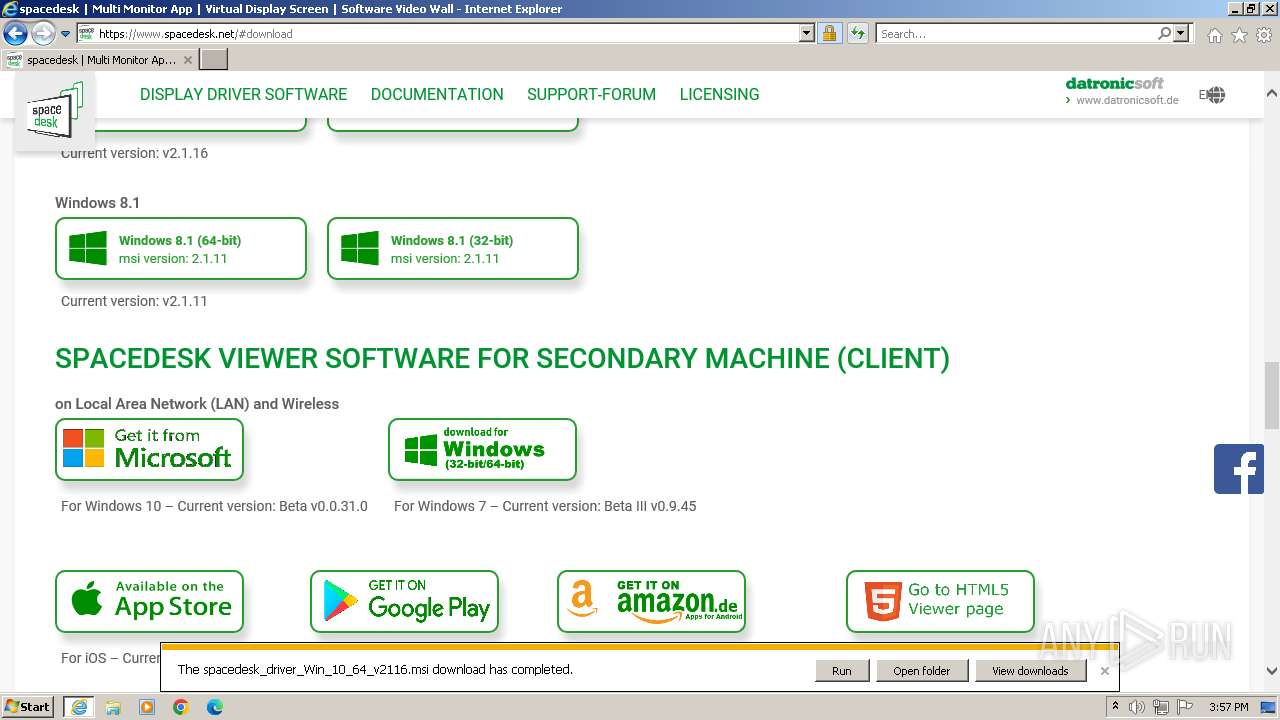Open the media player taskbar icon
The height and width of the screenshot is (720, 1280).
click(147, 707)
